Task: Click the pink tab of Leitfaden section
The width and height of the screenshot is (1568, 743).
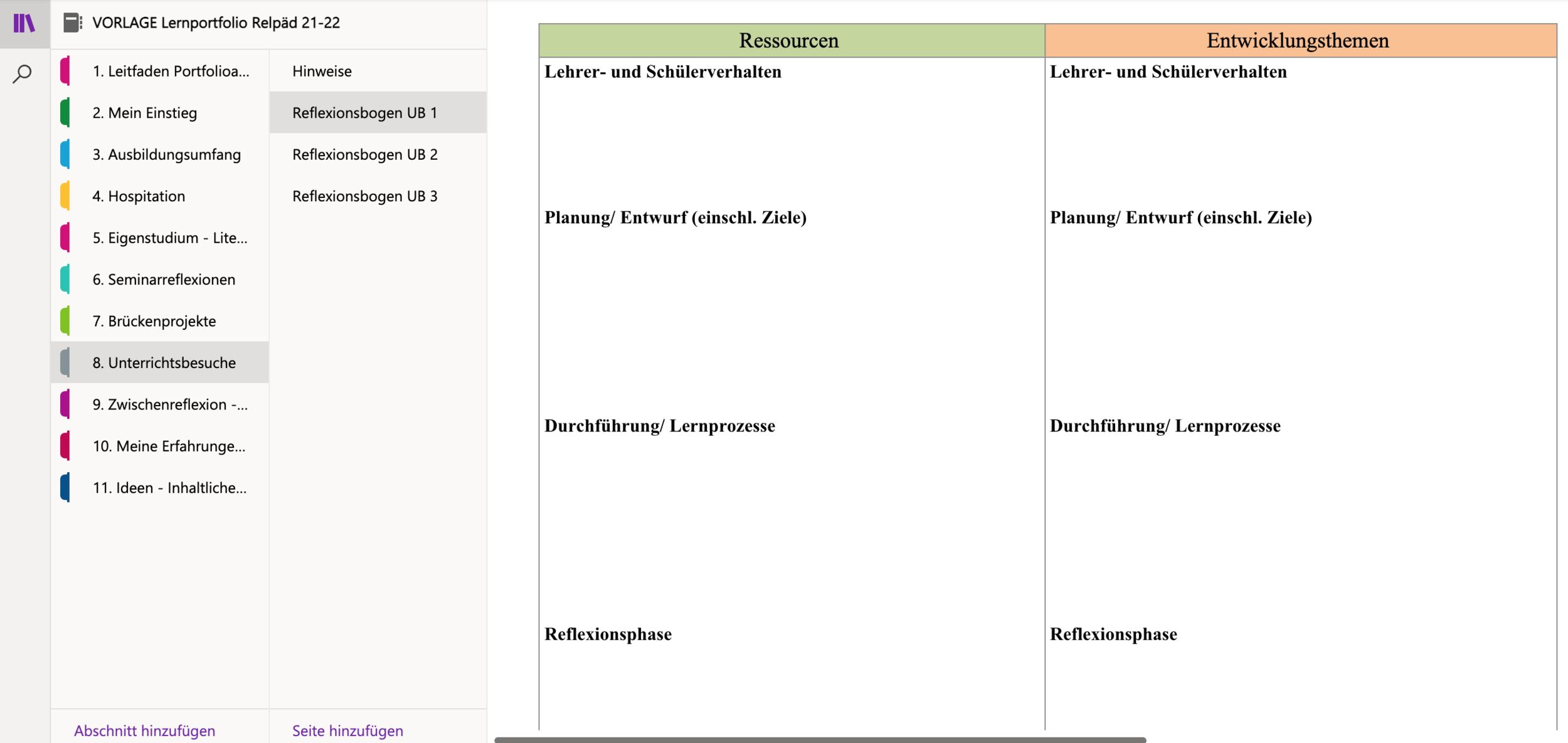Action: pos(65,71)
